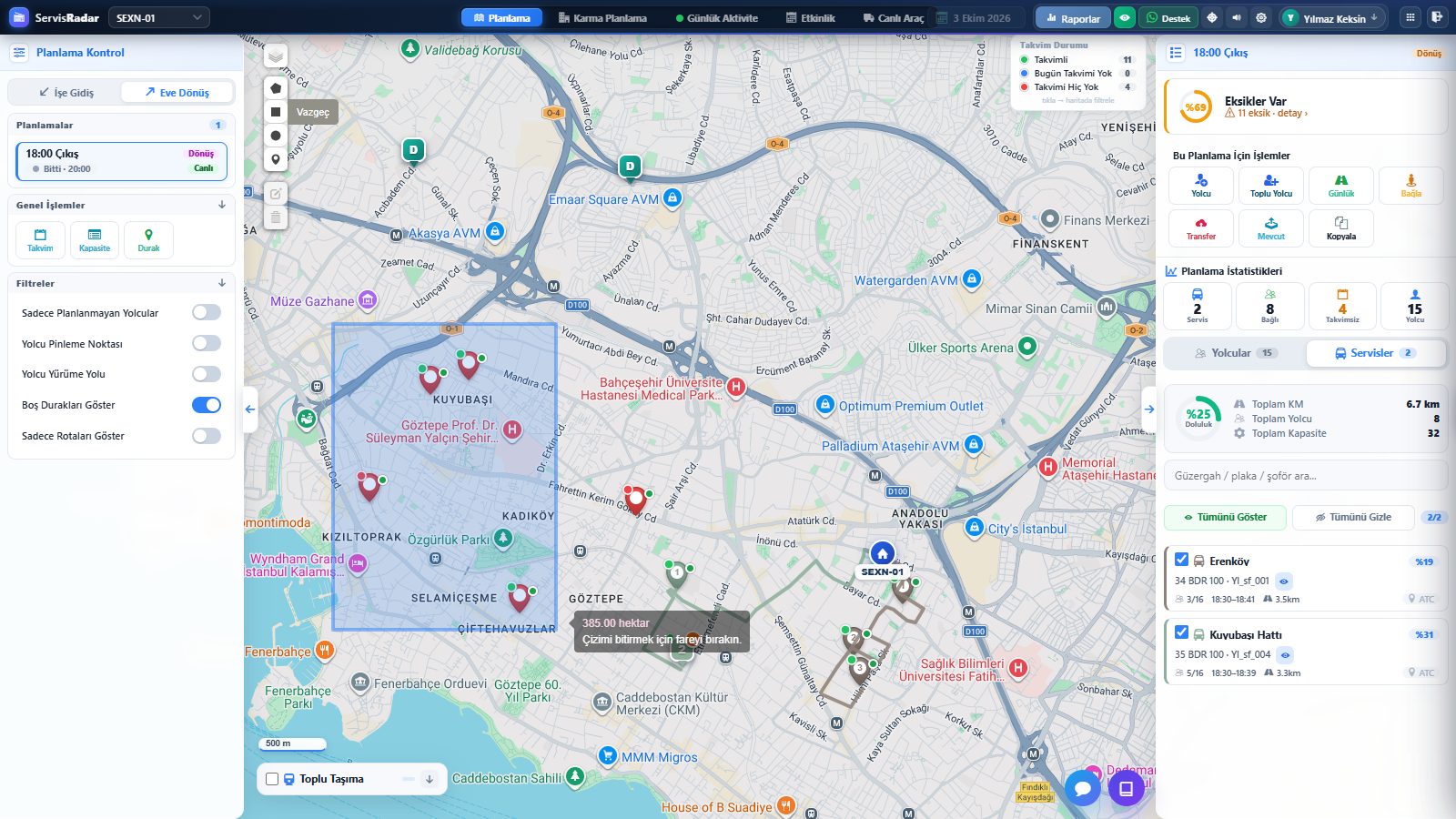Image resolution: width=1456 pixels, height=819 pixels.
Task: Select the İşe Gidiş tab
Action: (66, 93)
